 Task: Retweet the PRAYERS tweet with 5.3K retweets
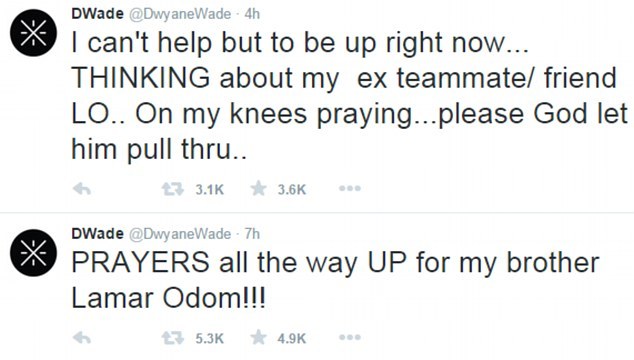click(x=173, y=338)
